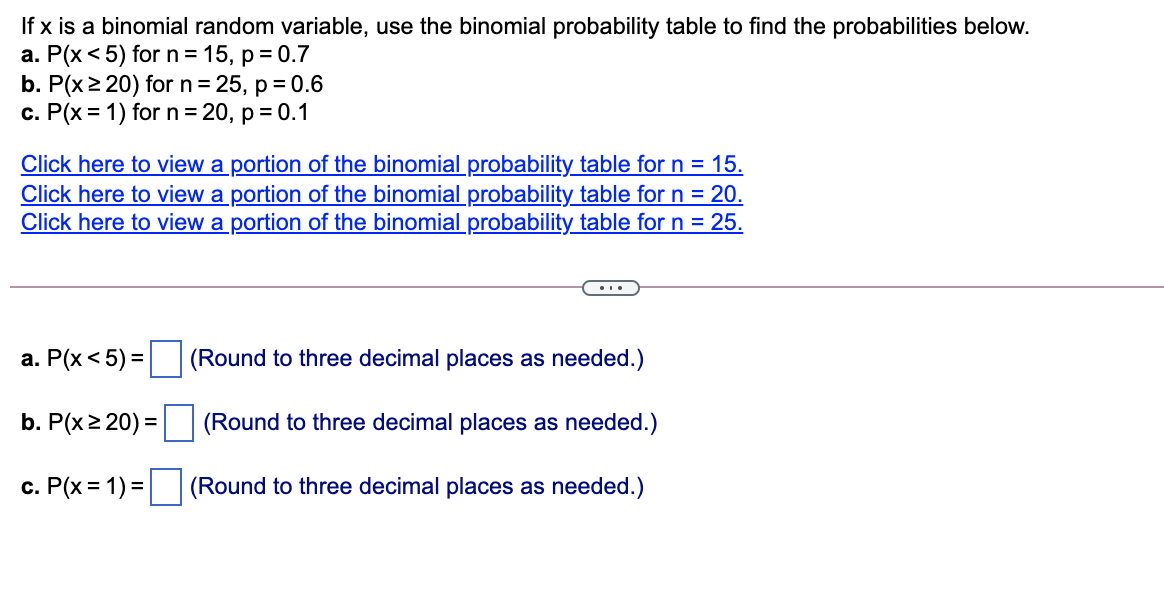
Task: Click rounding hint next to part a answer
Action: pyautogui.click(x=418, y=358)
